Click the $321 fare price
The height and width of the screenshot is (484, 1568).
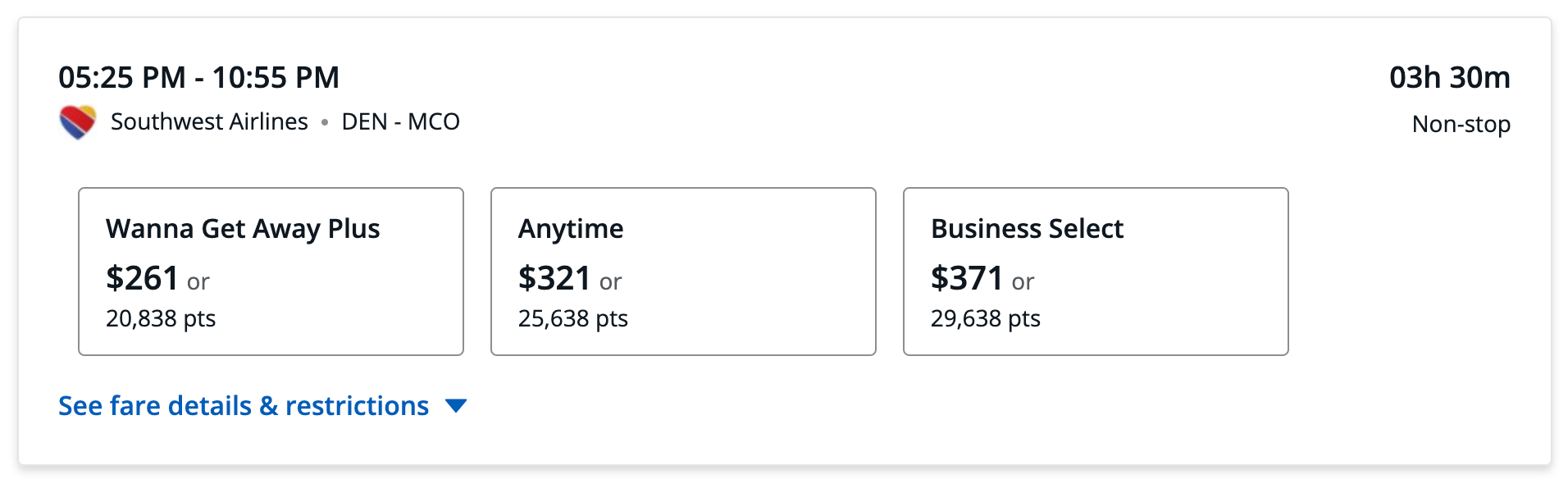(554, 278)
